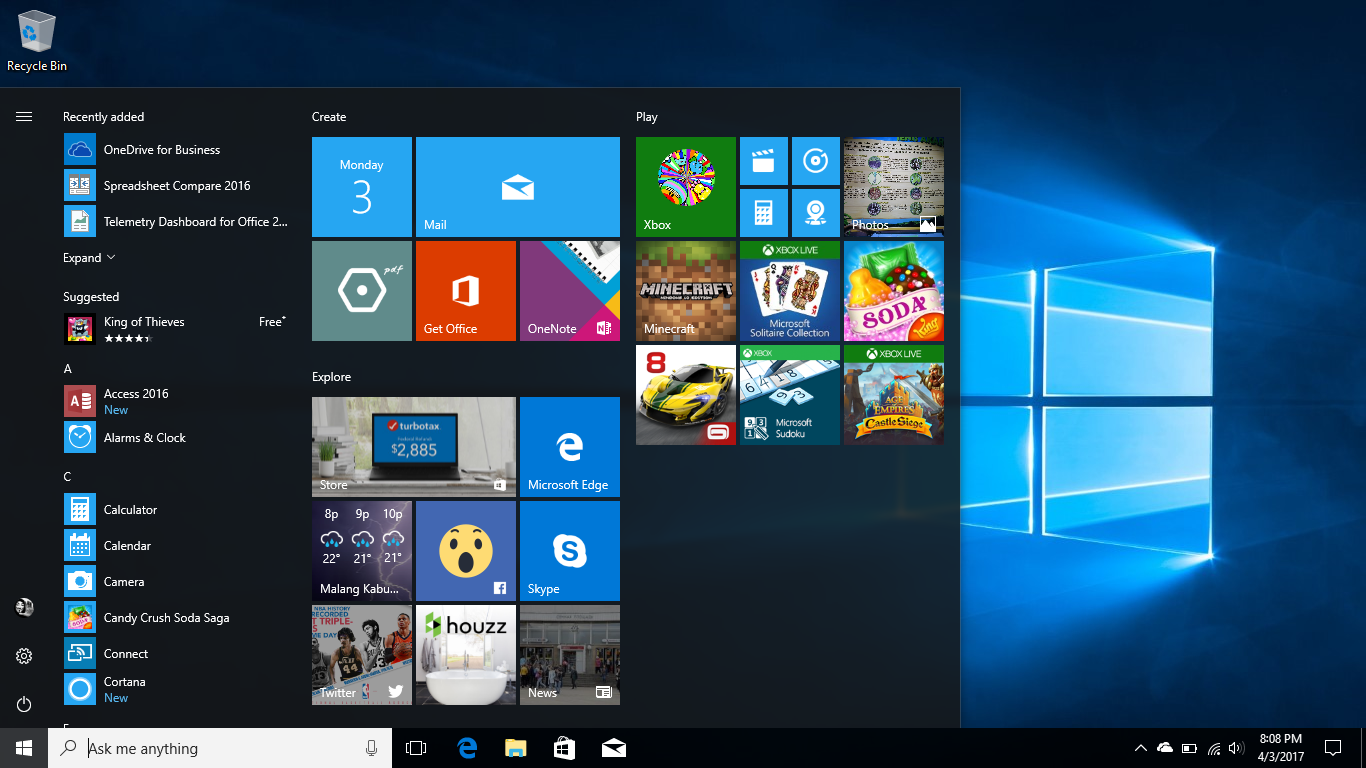Open Calendar in the app list
This screenshot has height=768, width=1366.
(x=178, y=546)
